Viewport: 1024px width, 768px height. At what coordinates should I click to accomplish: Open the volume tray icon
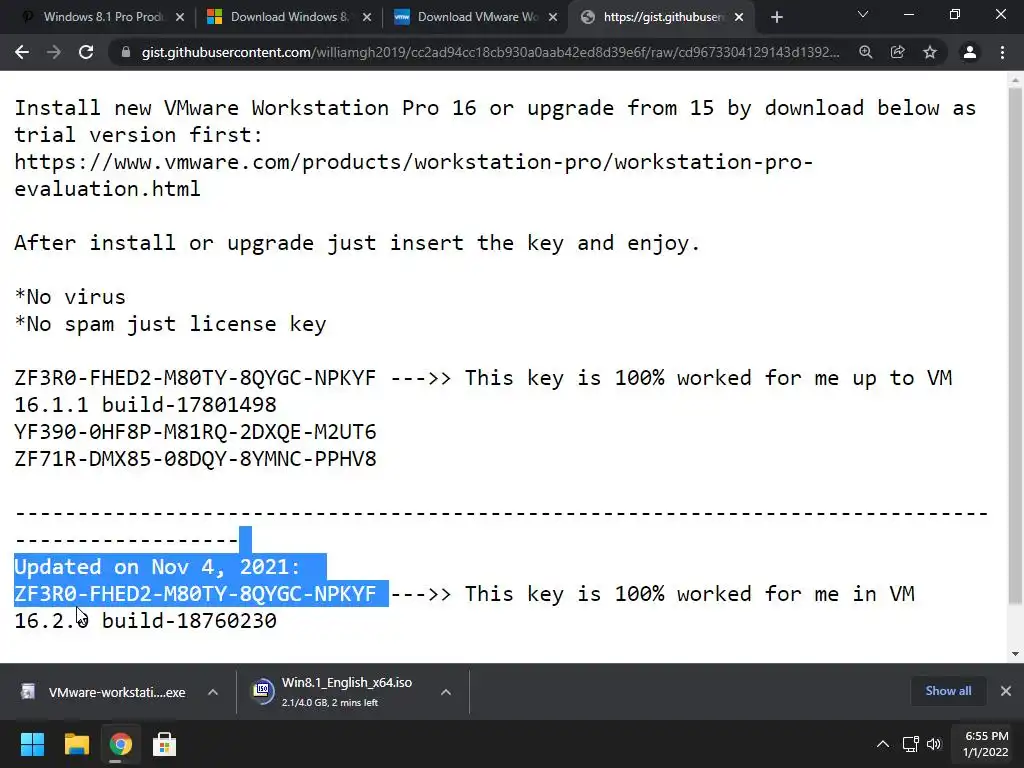coord(935,744)
